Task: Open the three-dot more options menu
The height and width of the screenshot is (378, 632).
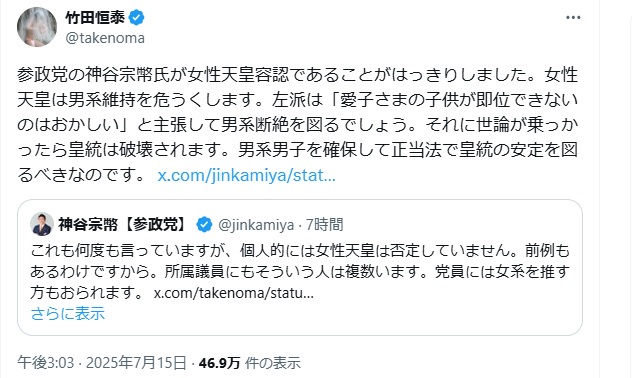Action: coord(573,18)
